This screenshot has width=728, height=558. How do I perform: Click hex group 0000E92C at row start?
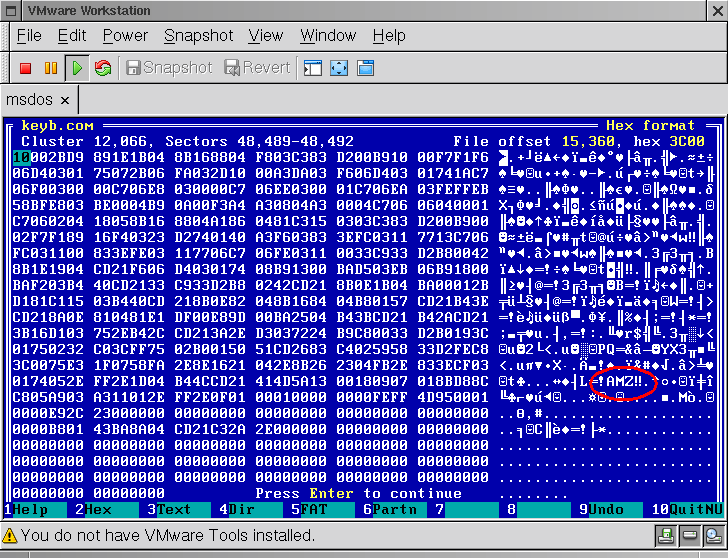[48, 413]
